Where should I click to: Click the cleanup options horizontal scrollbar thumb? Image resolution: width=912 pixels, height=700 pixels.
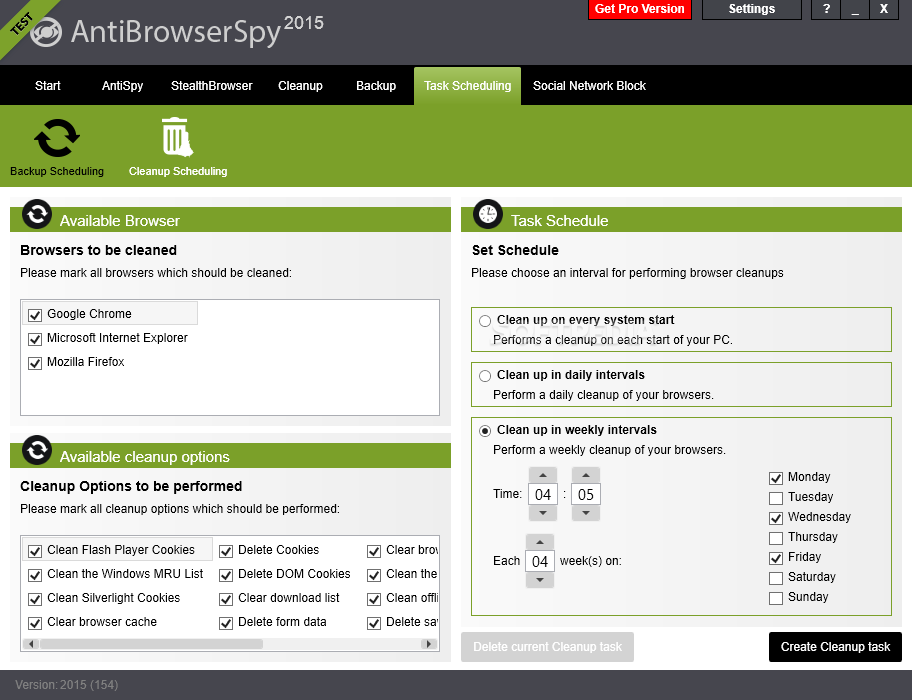[151, 644]
